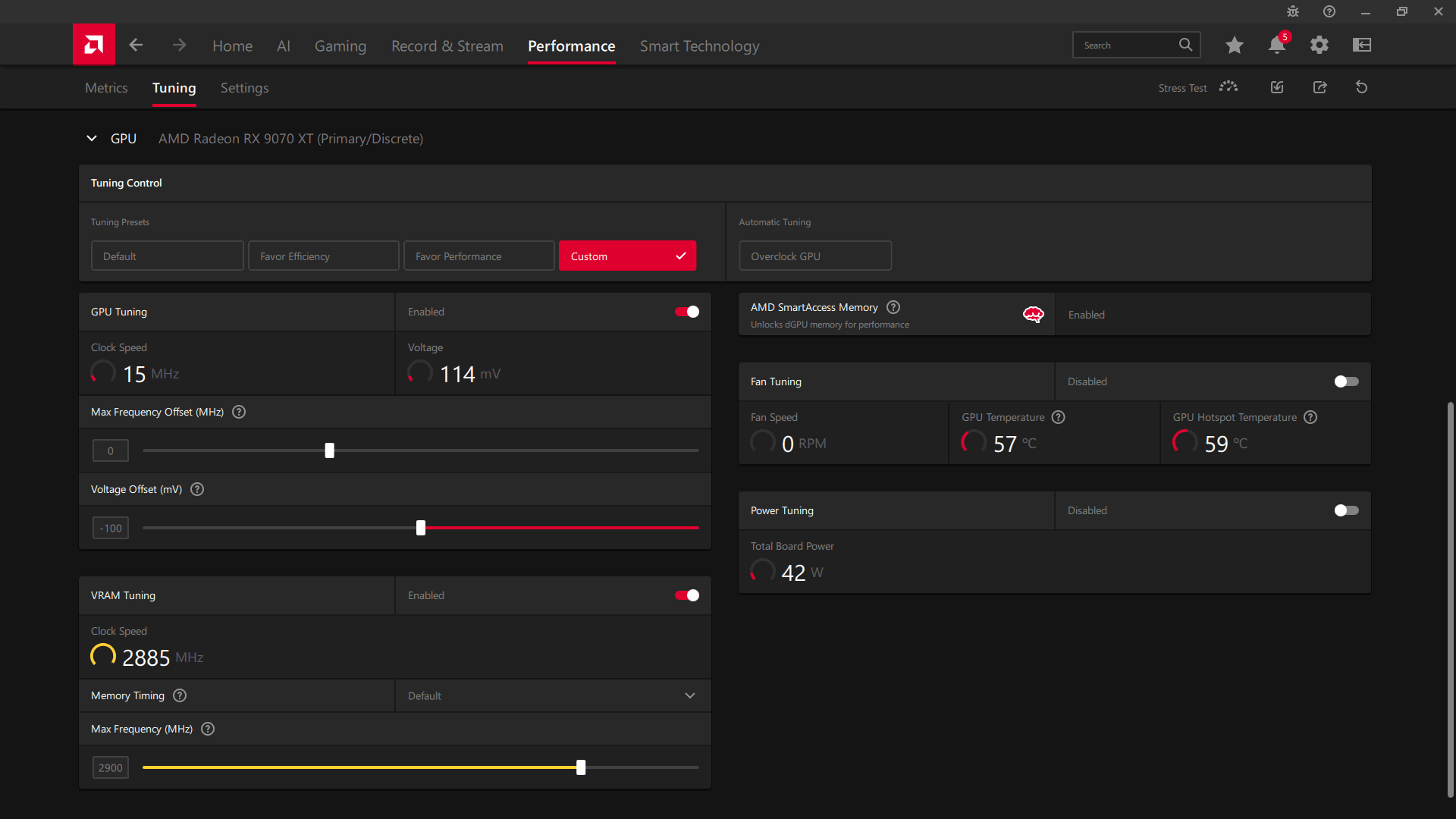Open the favorites star icon
1456x819 pixels.
pyautogui.click(x=1234, y=45)
